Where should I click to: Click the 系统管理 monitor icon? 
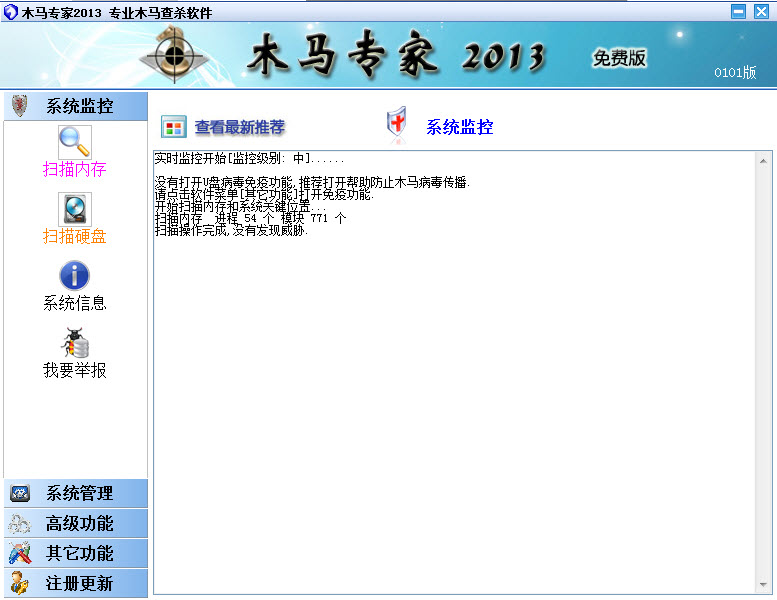pyautogui.click(x=20, y=493)
